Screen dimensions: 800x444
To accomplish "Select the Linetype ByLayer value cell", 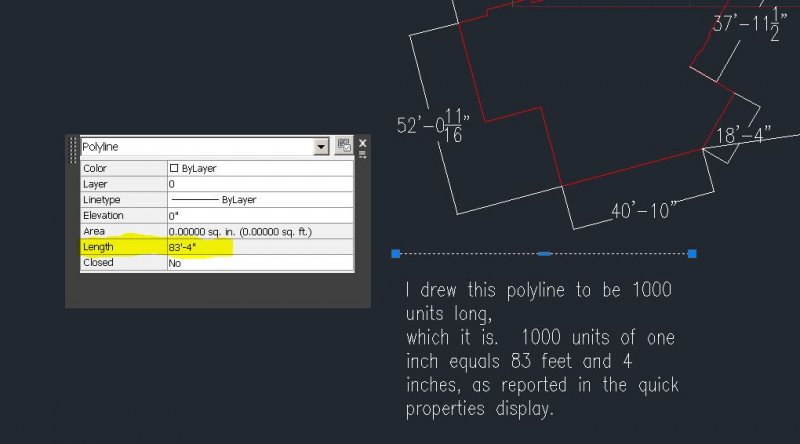I will click(x=260, y=200).
